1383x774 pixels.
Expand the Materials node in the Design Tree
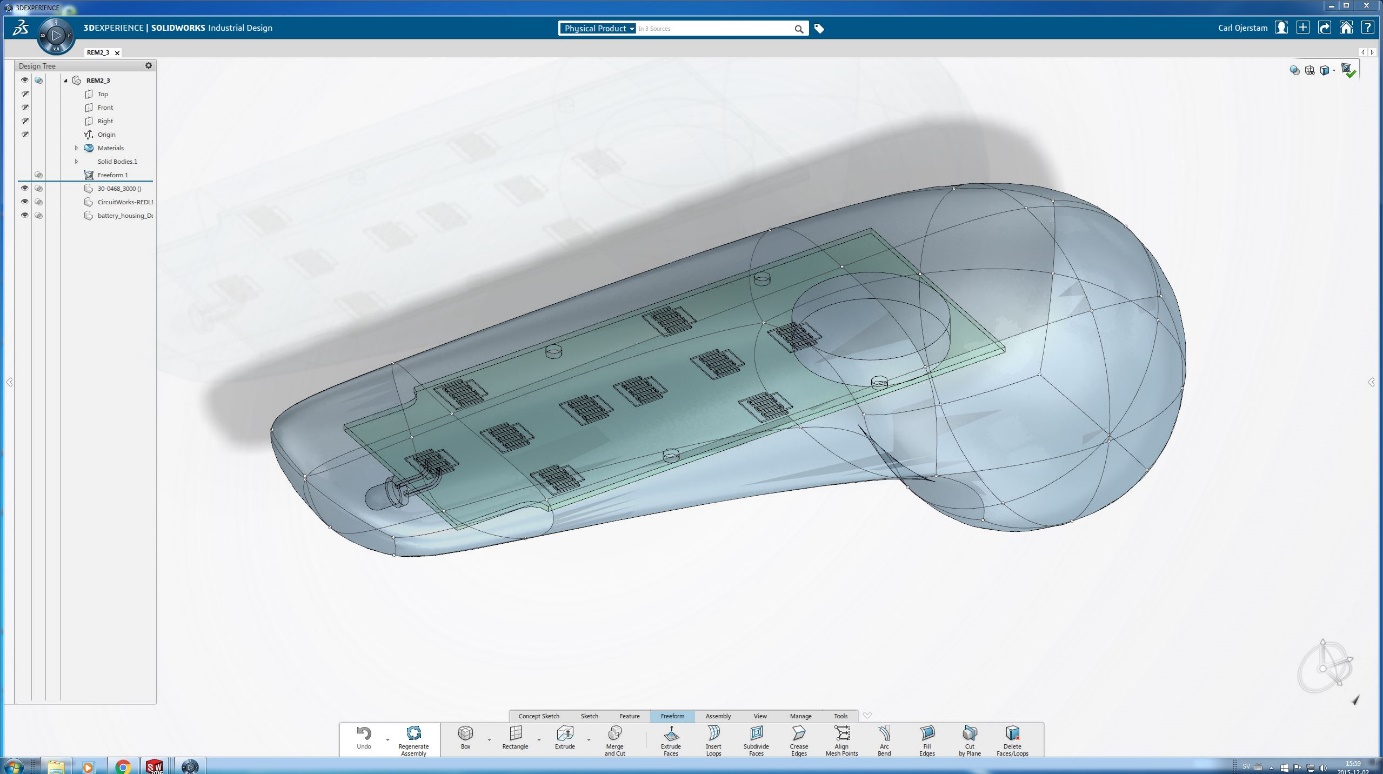pos(76,148)
